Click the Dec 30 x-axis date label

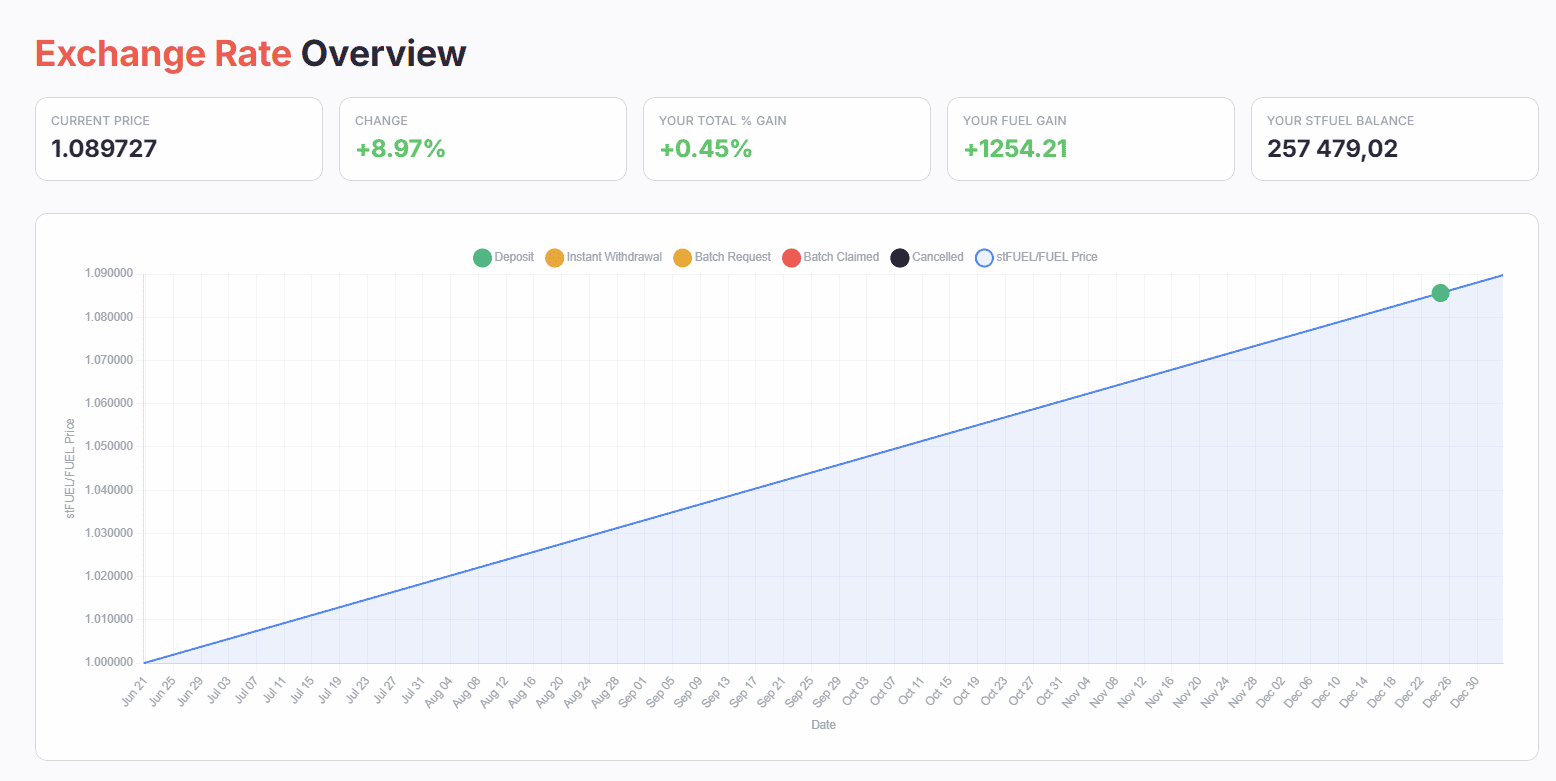(1465, 690)
